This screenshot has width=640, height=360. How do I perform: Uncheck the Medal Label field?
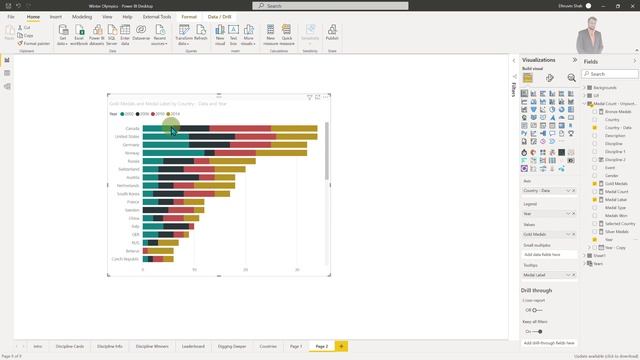595,200
